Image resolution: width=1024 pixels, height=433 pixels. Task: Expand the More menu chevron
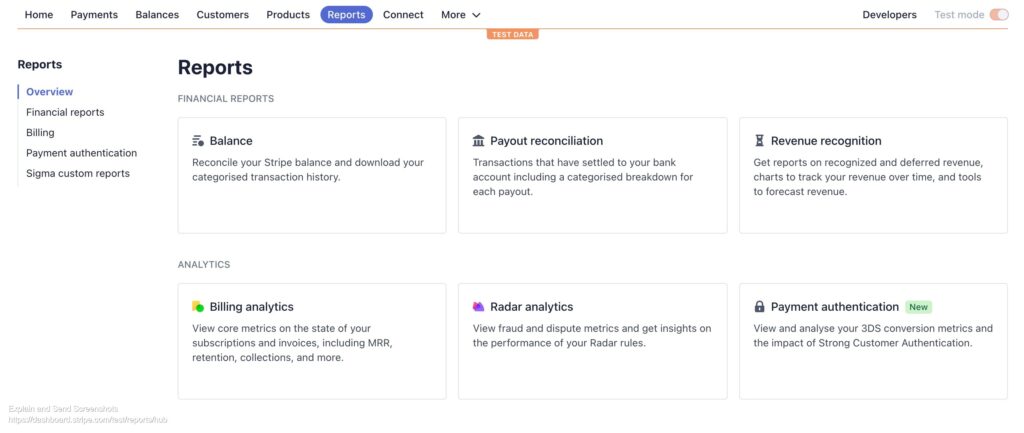click(476, 15)
